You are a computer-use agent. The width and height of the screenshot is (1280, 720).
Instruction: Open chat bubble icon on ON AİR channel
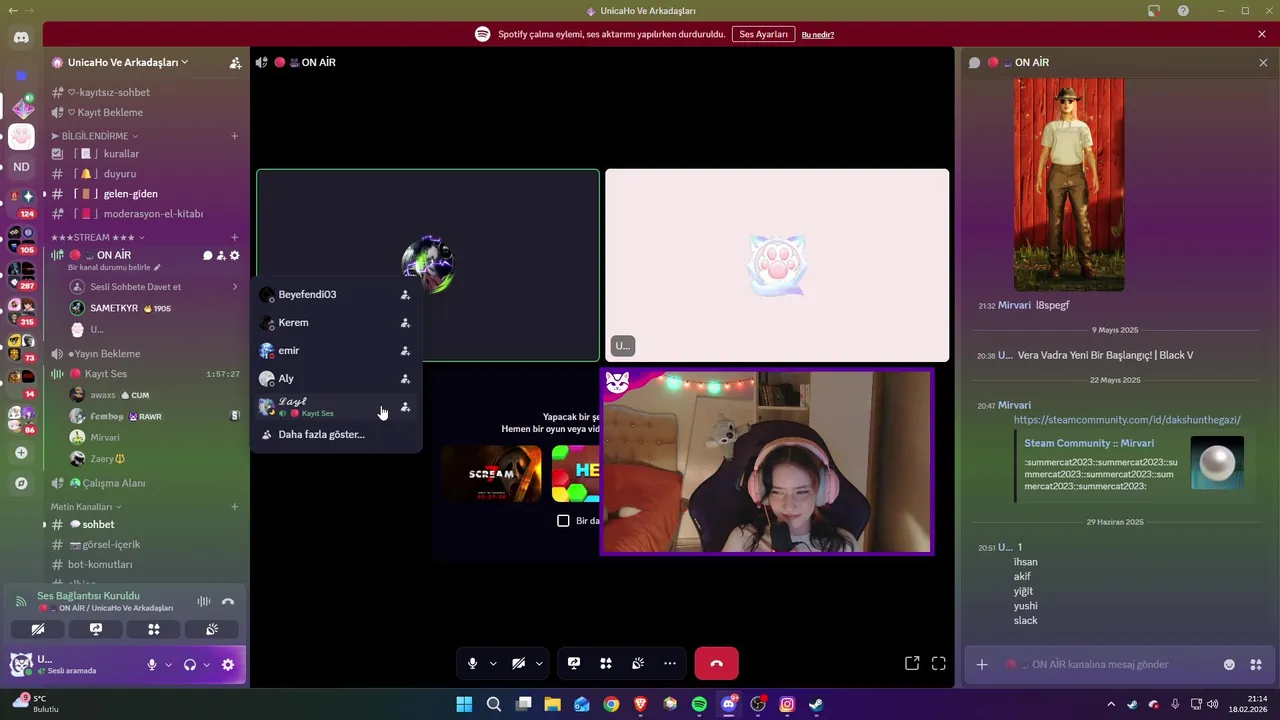(x=208, y=255)
